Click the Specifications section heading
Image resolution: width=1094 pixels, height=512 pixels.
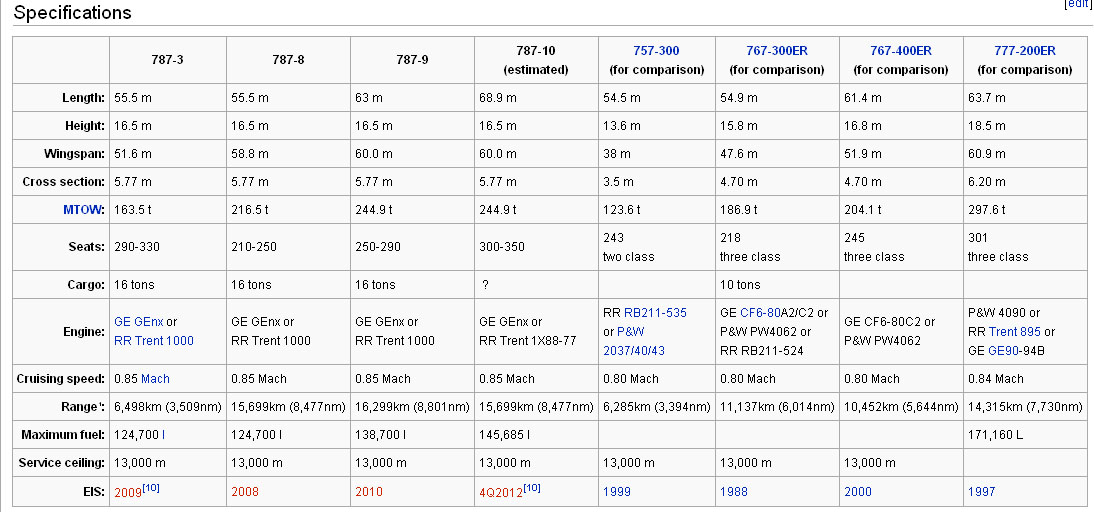click(x=73, y=13)
